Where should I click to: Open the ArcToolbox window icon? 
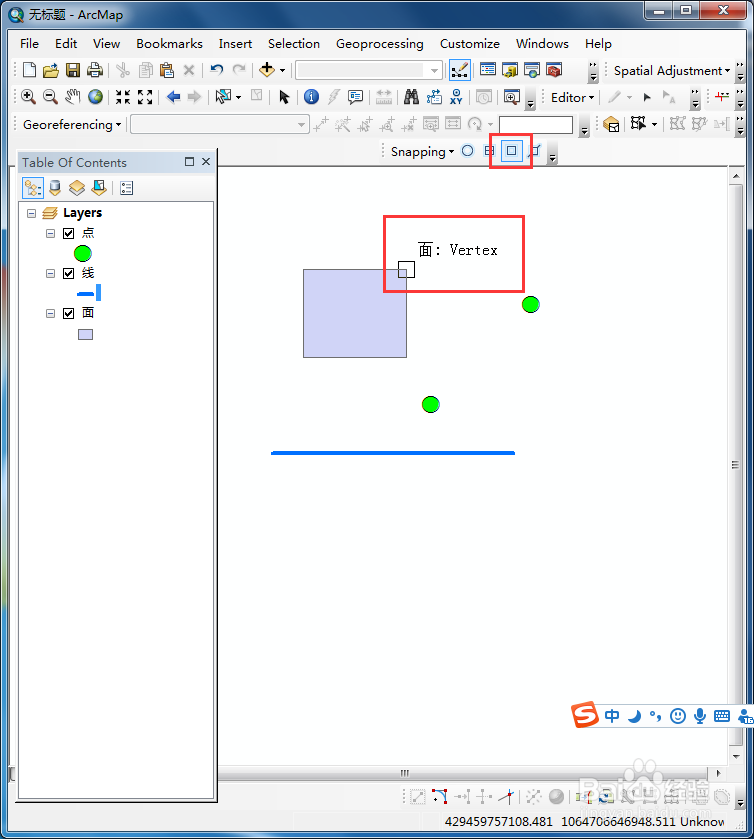(x=554, y=70)
